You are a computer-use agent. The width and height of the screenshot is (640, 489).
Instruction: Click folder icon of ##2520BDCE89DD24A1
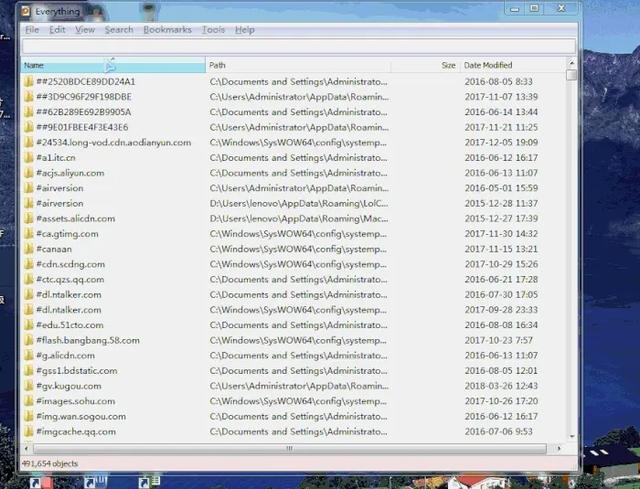(x=28, y=82)
